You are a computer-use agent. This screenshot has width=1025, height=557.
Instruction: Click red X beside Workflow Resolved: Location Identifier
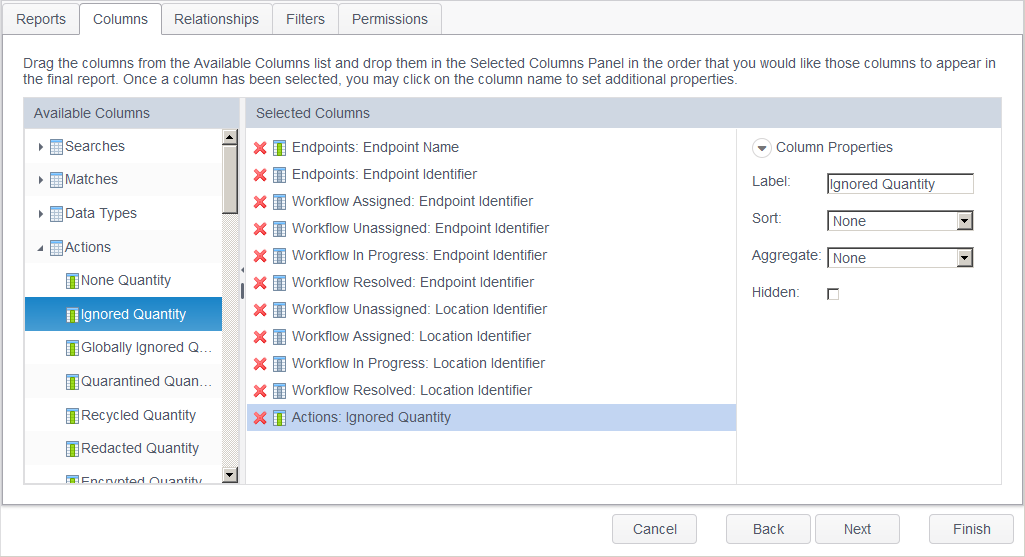(260, 391)
